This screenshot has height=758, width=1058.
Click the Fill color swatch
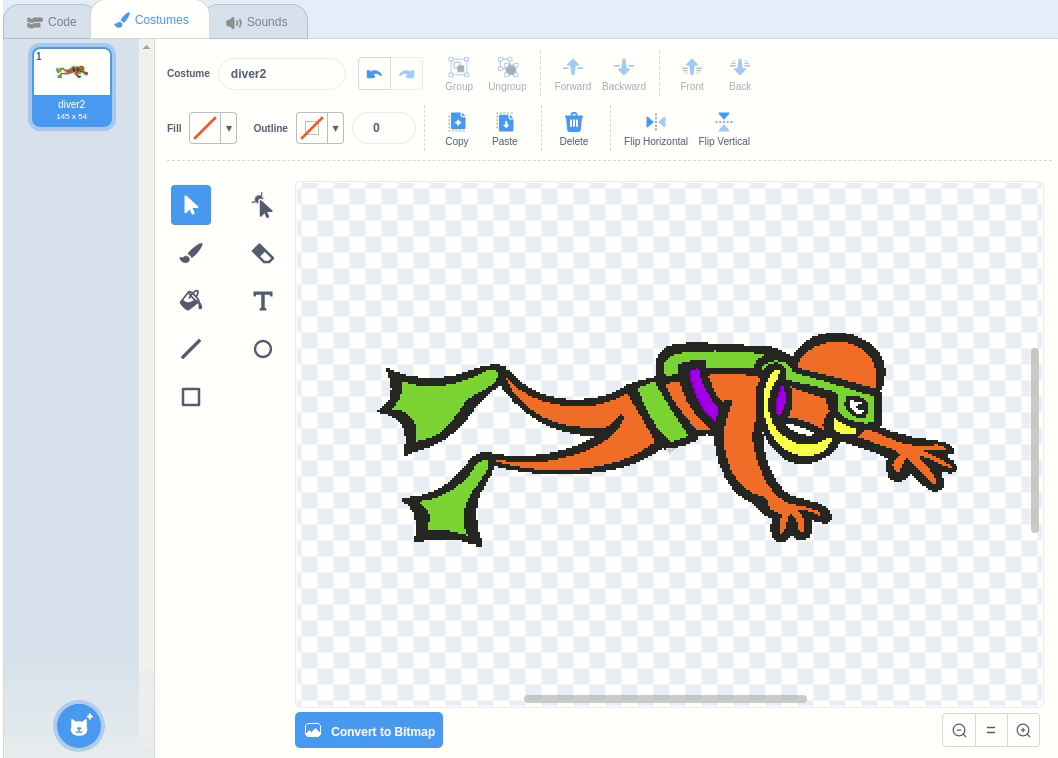coord(205,128)
